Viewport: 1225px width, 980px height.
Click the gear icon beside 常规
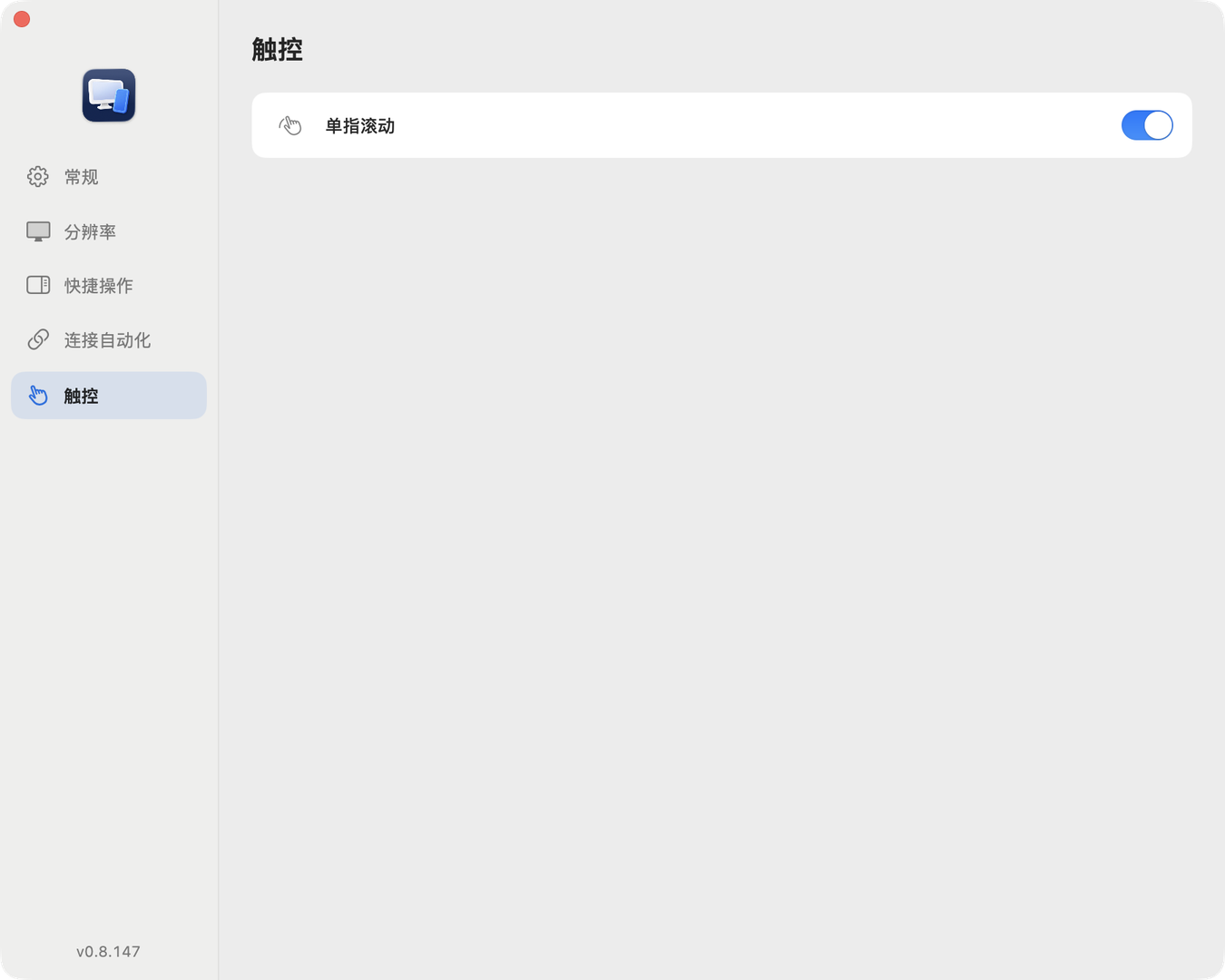38,176
